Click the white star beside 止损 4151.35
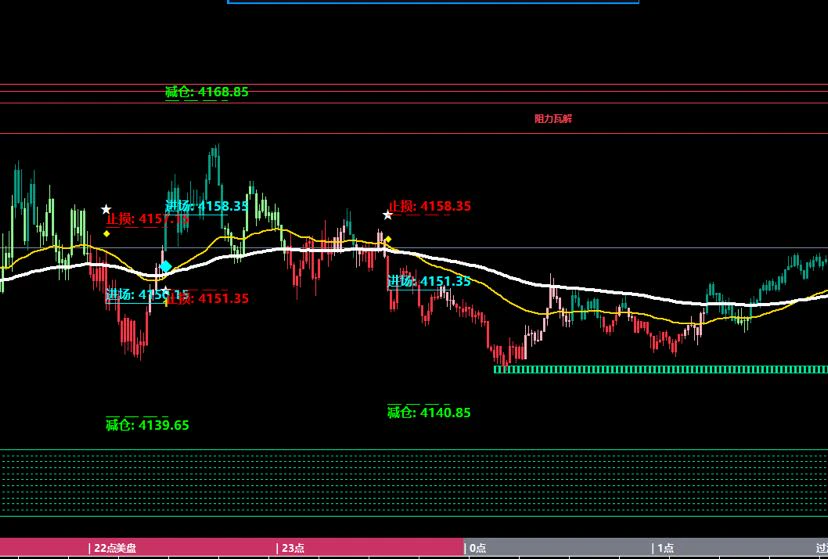This screenshot has height=559, width=828. tap(165, 290)
